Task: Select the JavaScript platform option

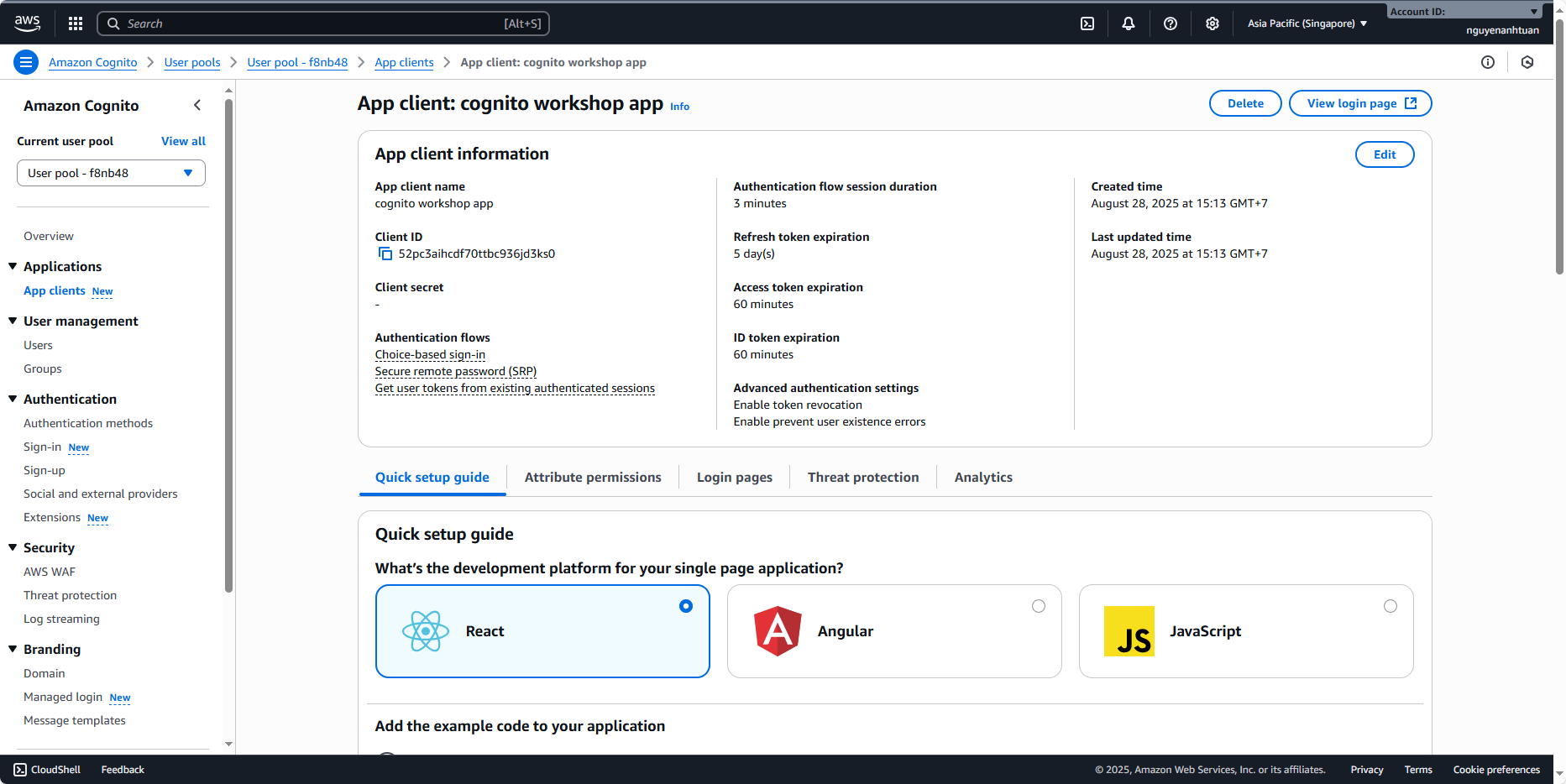Action: pos(1391,606)
